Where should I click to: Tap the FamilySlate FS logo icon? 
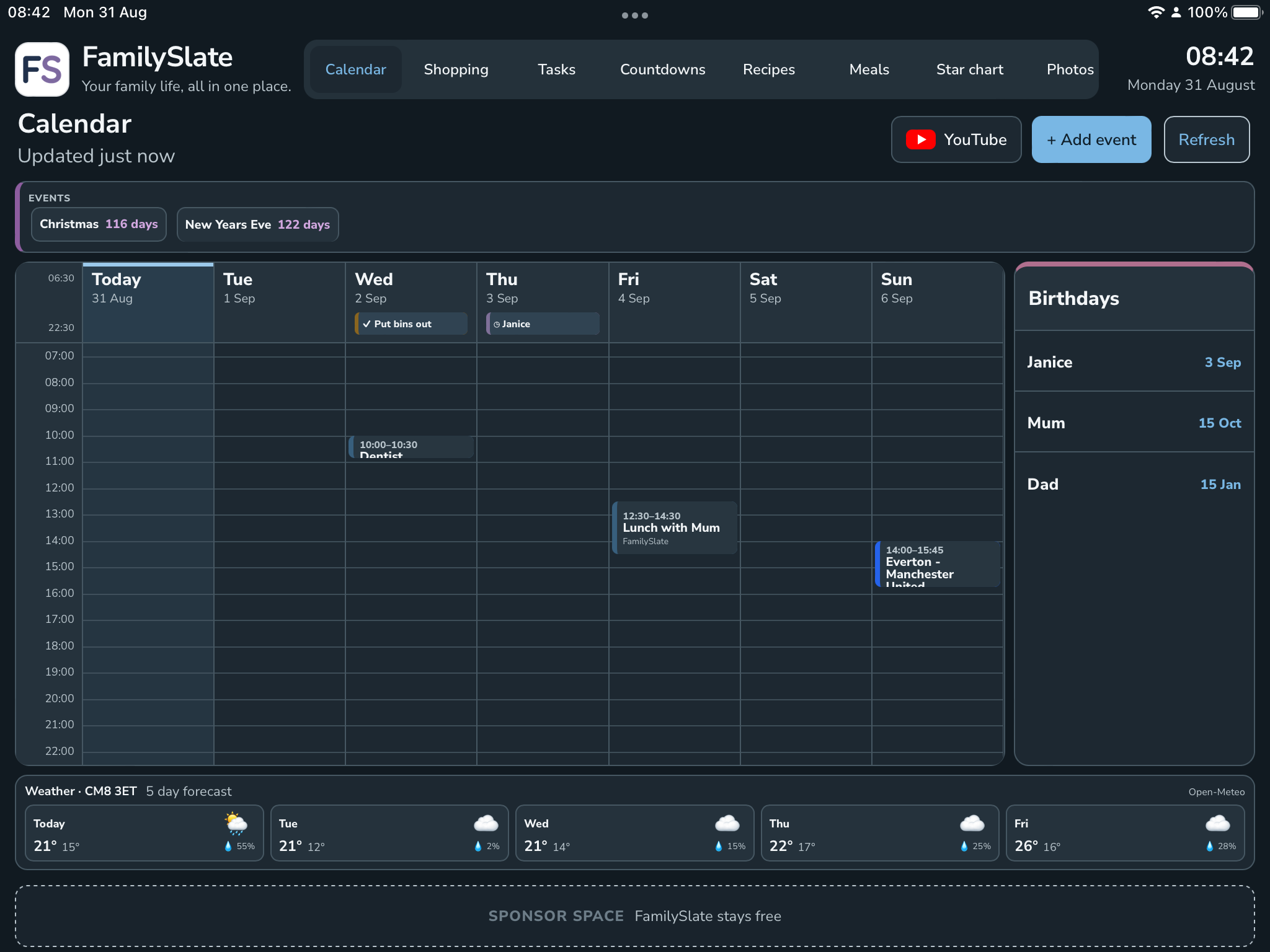coord(42,69)
